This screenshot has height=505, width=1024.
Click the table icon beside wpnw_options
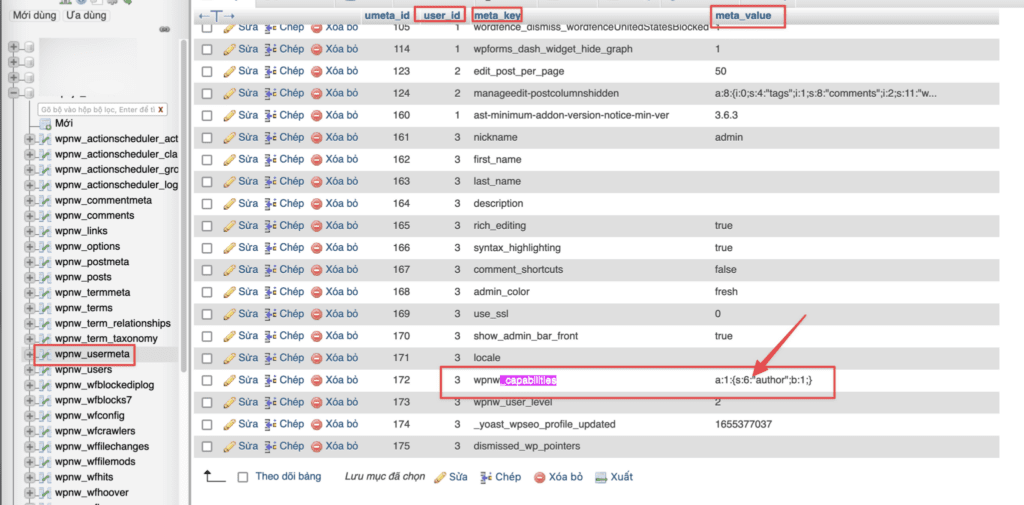click(45, 246)
